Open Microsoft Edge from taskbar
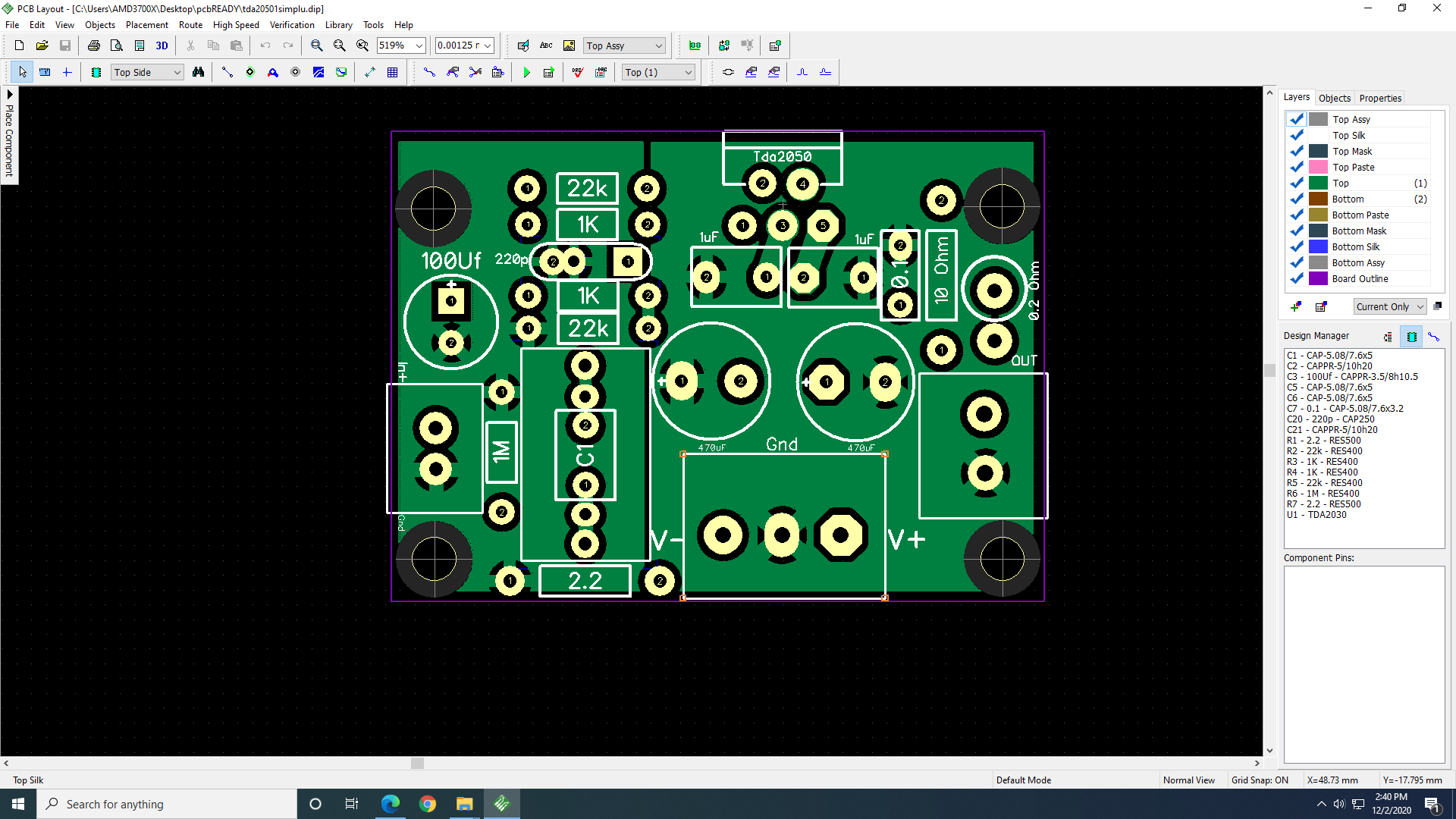 pyautogui.click(x=391, y=804)
